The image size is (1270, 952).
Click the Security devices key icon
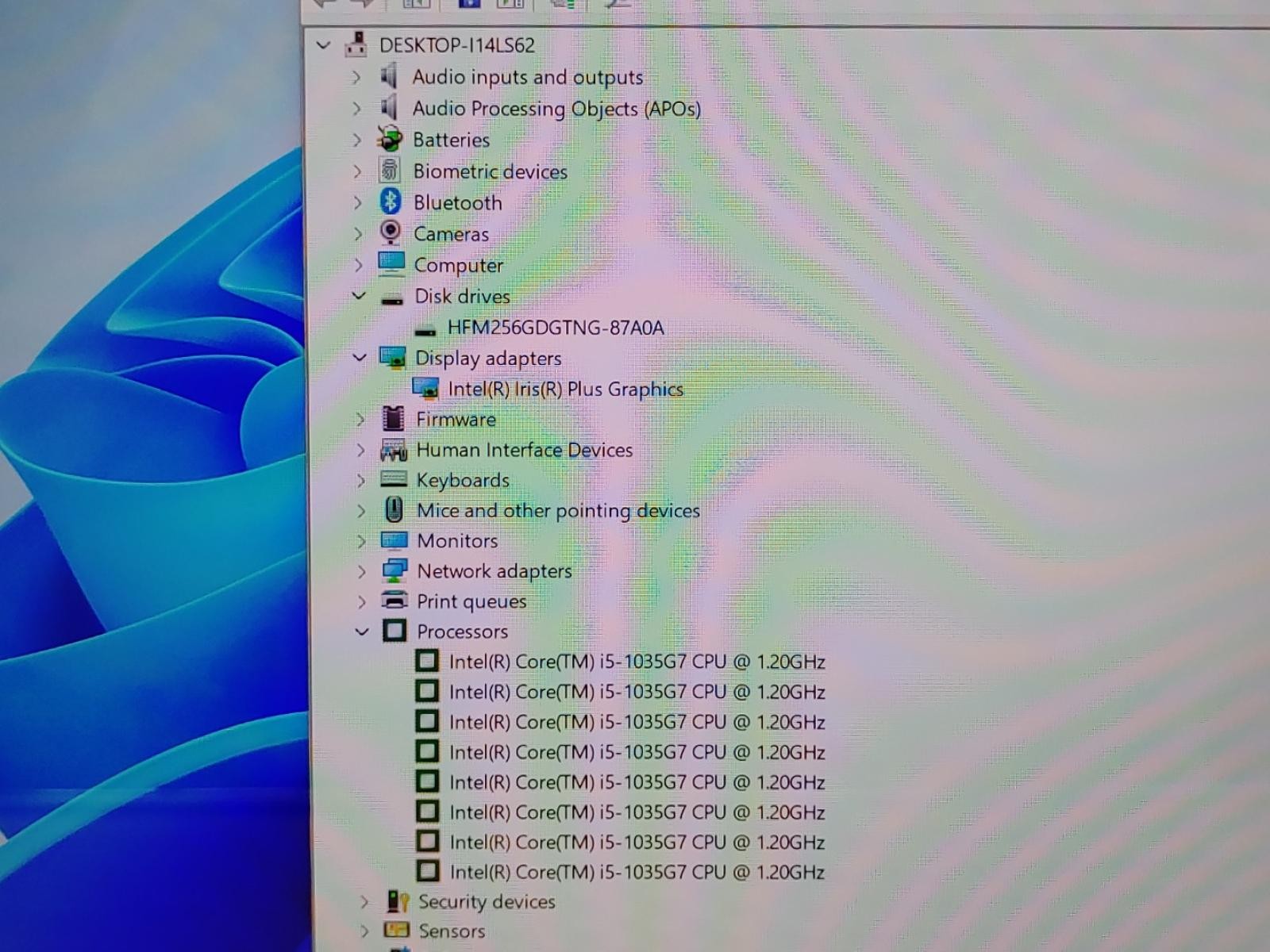pos(398,900)
